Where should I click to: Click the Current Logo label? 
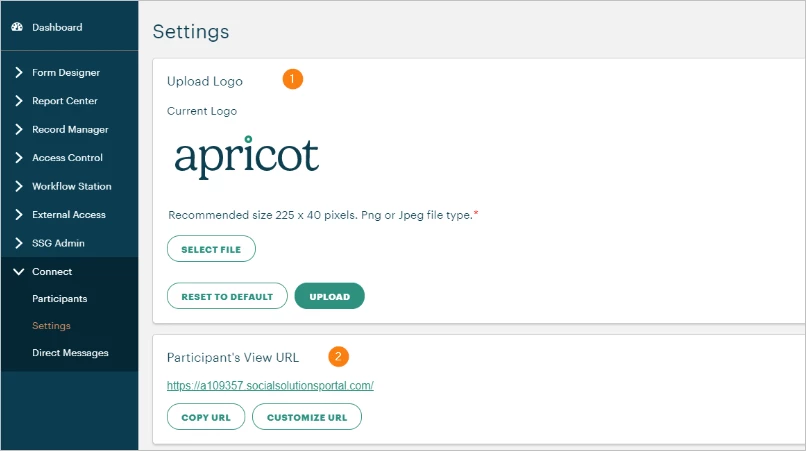(x=202, y=111)
